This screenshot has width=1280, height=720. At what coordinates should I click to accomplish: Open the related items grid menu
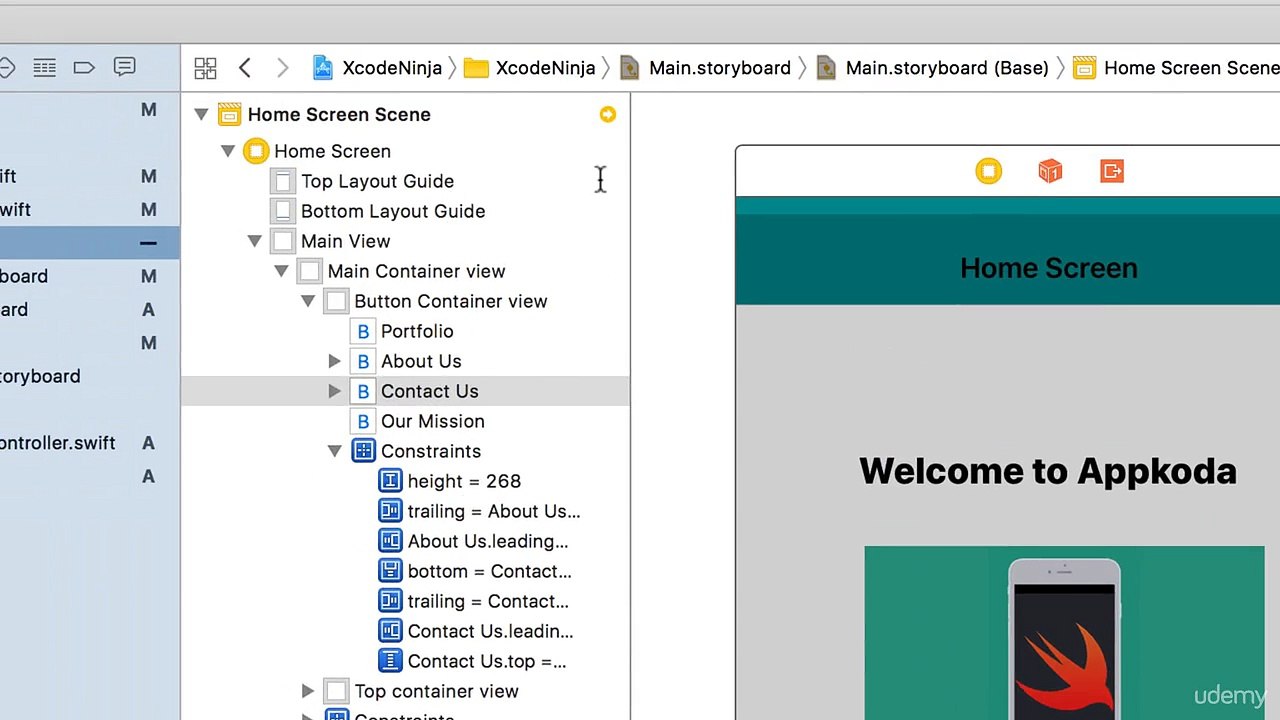point(205,68)
